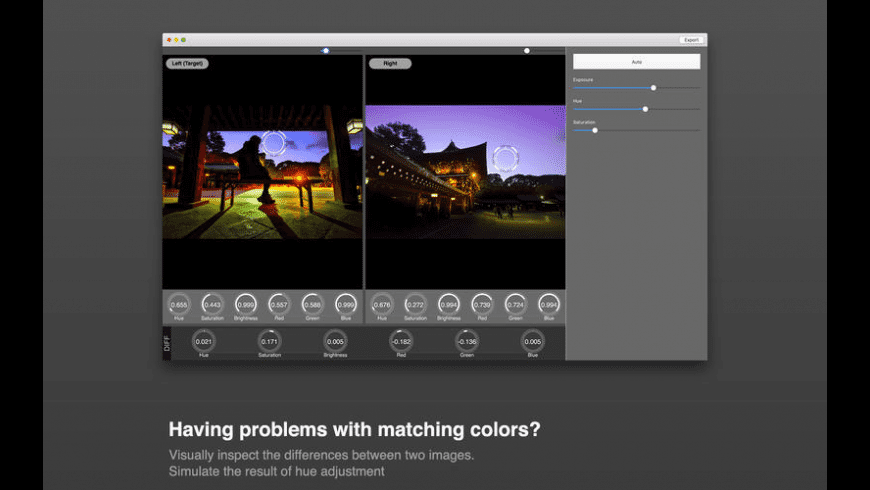Click the left Blue gauge 0.999
The width and height of the screenshot is (870, 490).
346,305
